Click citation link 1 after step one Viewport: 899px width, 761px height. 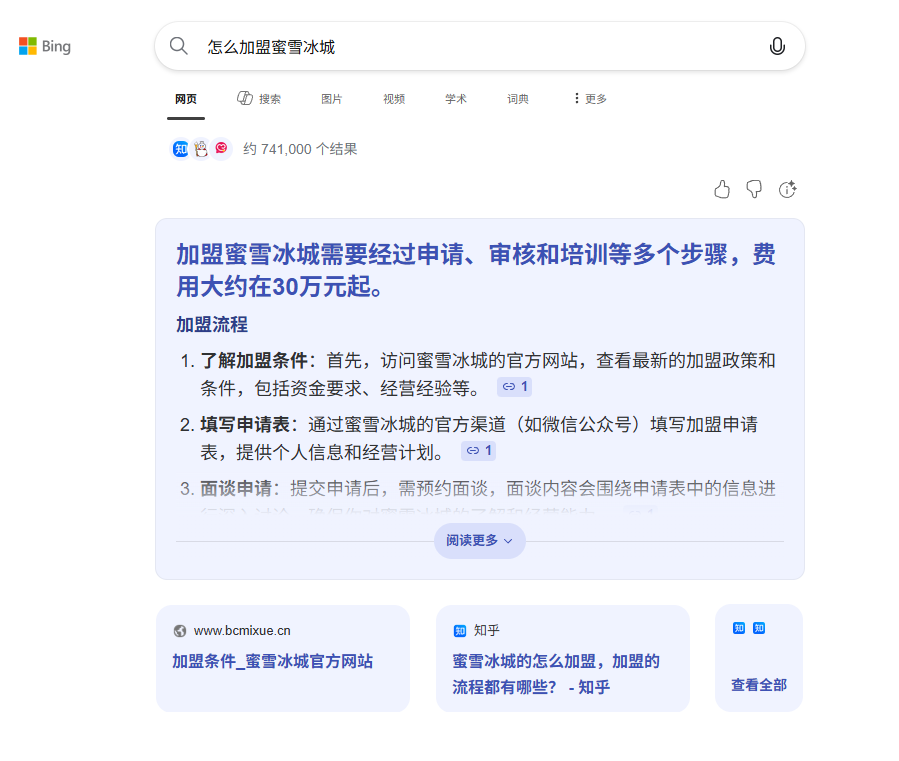(x=515, y=387)
